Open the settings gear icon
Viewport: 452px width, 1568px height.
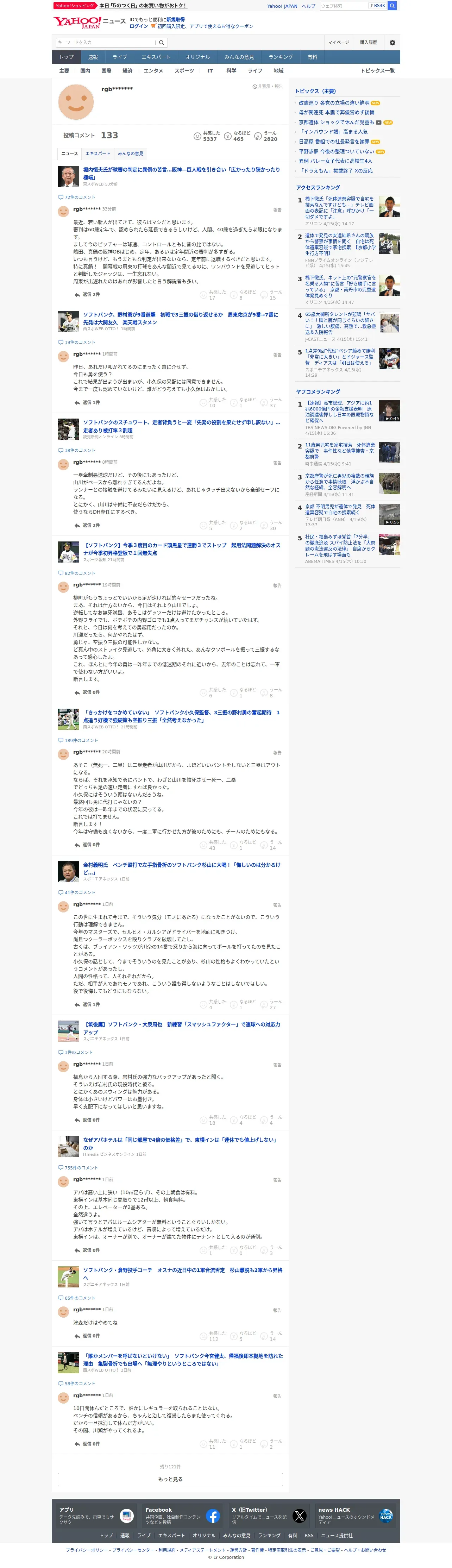click(393, 43)
